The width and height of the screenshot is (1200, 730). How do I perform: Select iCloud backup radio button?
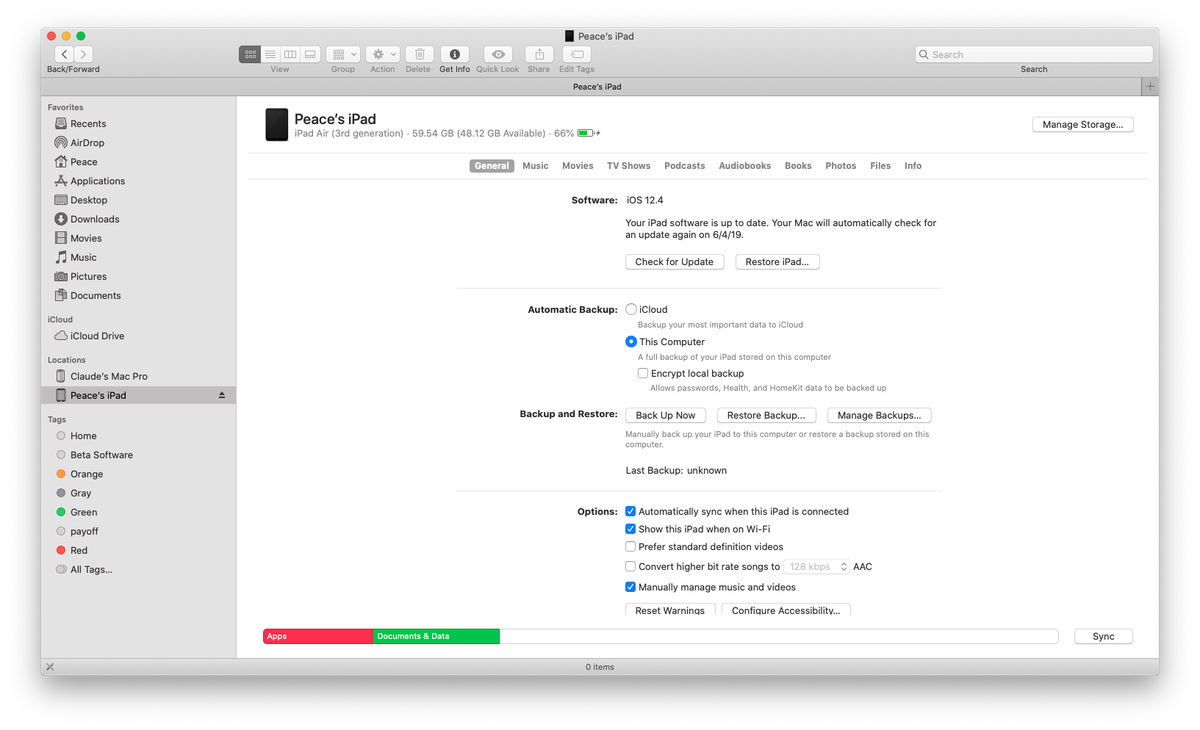[x=631, y=310]
